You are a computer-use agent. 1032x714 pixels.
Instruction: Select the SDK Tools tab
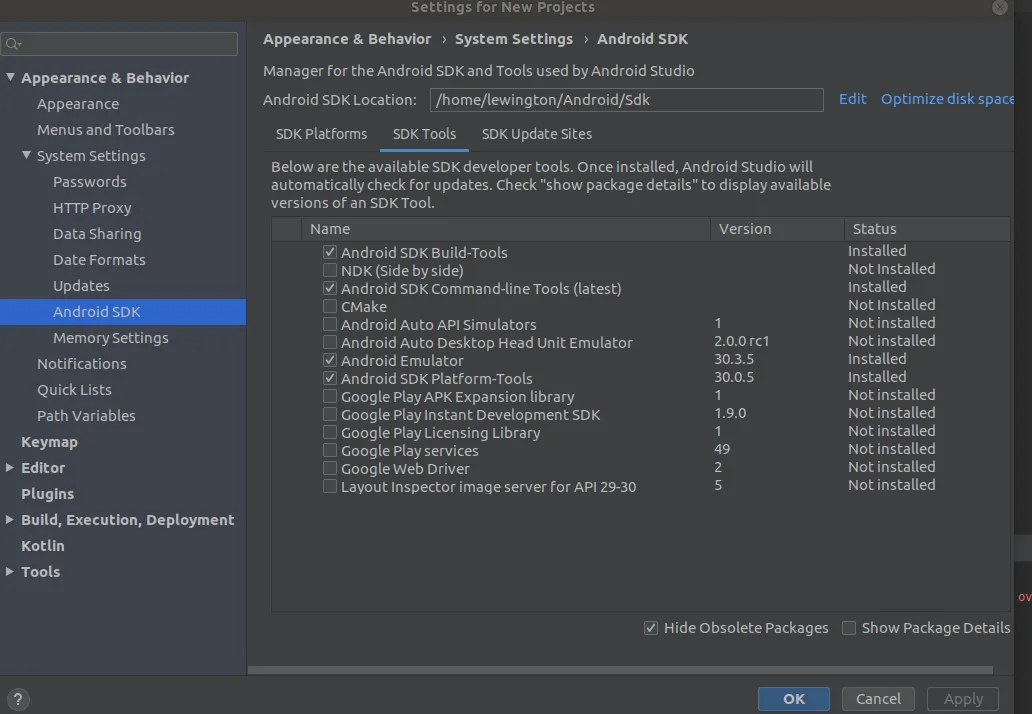coord(425,134)
